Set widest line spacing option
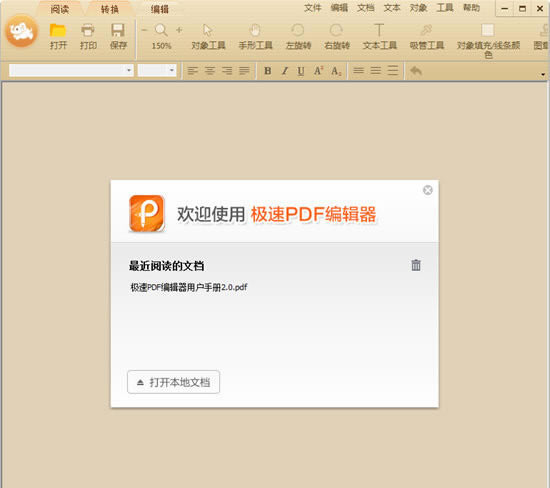 click(393, 71)
